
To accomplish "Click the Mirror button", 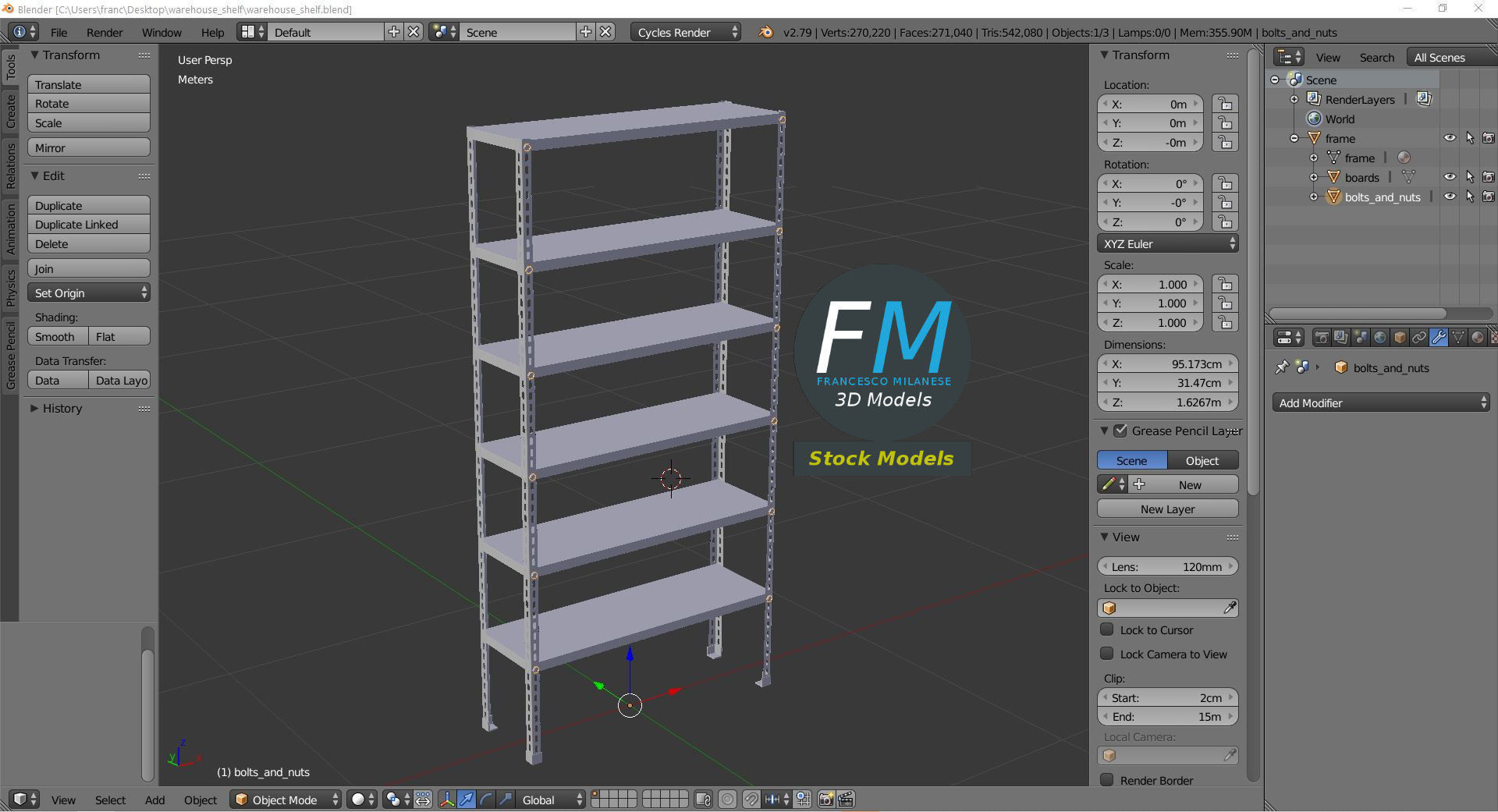I will [89, 147].
